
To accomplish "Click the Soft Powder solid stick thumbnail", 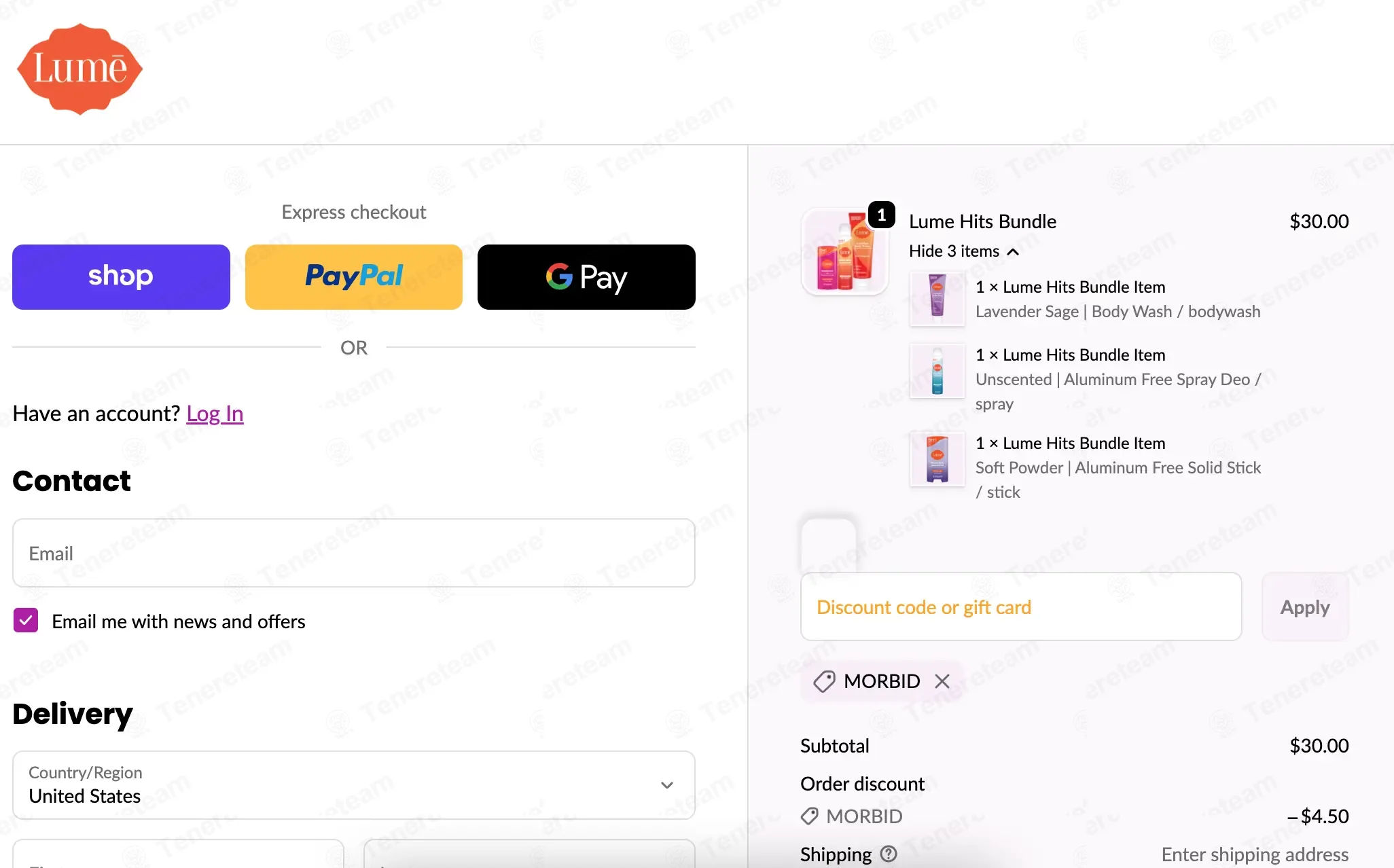I will 937,459.
